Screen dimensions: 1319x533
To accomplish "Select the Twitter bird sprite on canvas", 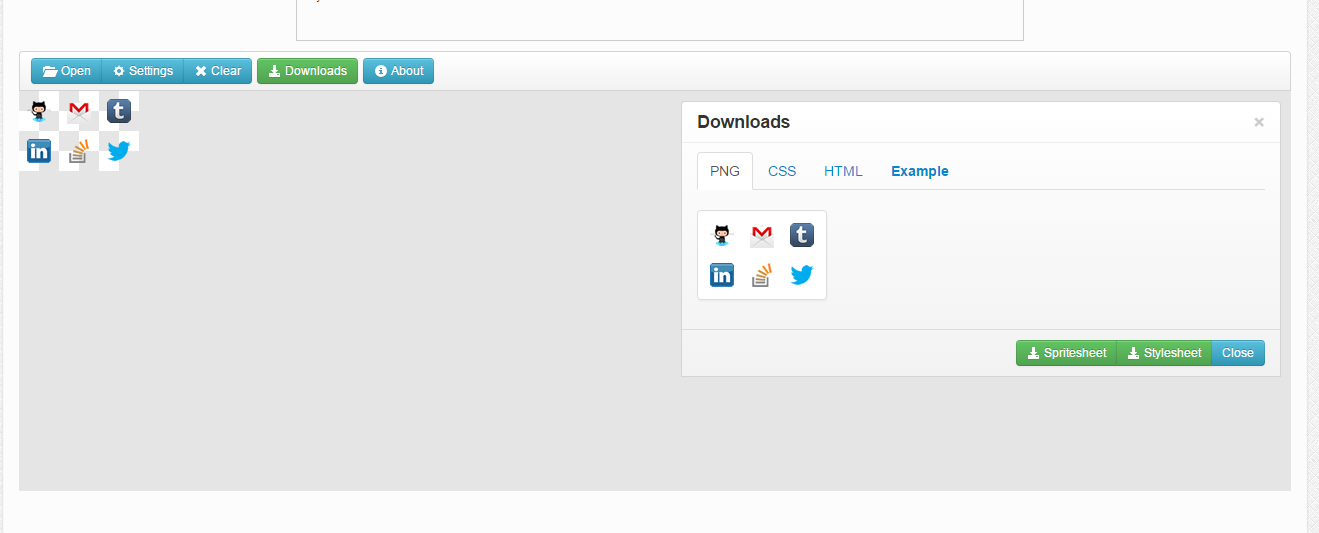I will click(119, 151).
